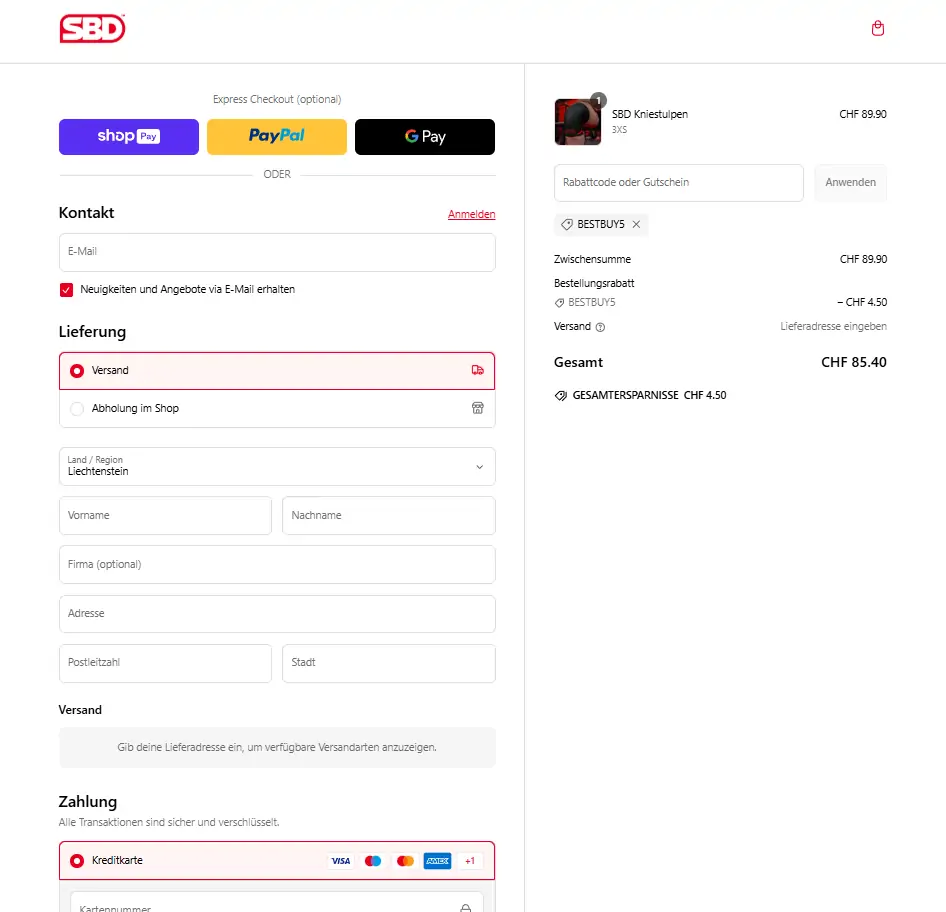Click the SBD logo in header
The width and height of the screenshot is (946, 912).
92,29
